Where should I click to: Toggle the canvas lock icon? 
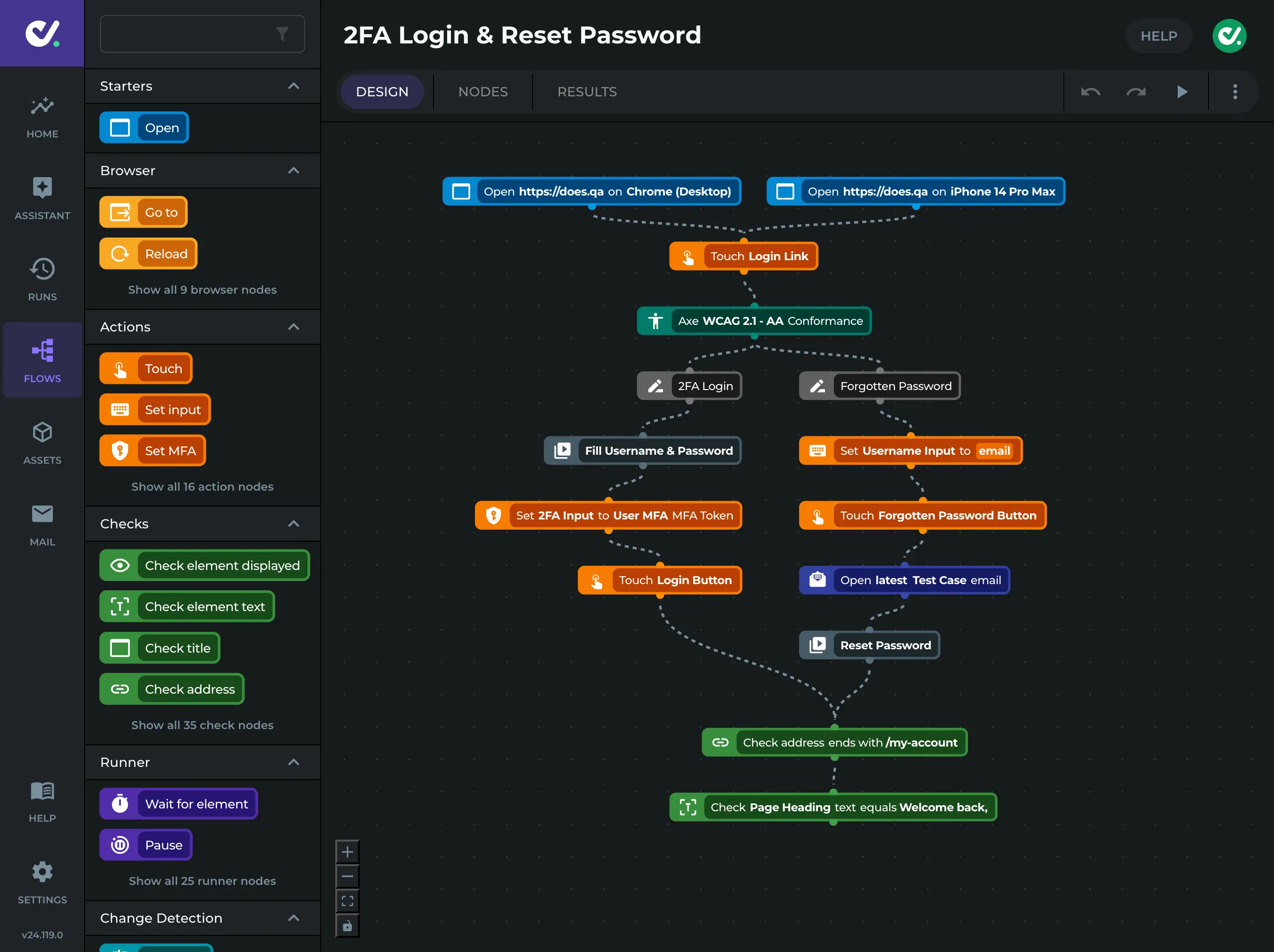pos(347,926)
